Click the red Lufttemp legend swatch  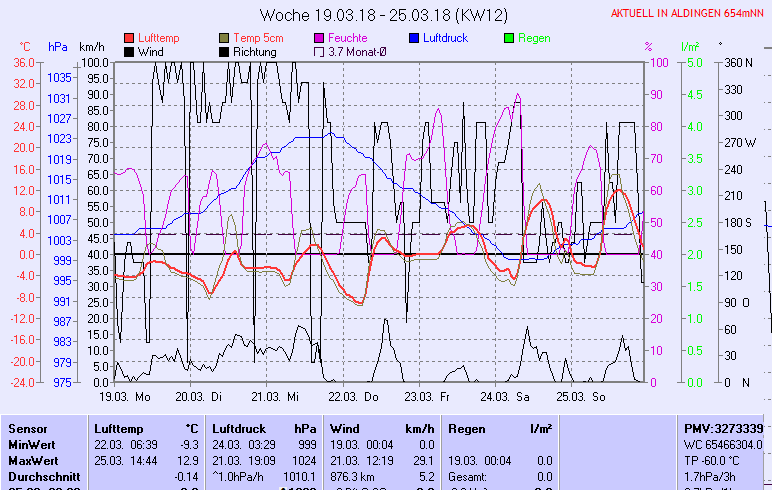pyautogui.click(x=129, y=38)
